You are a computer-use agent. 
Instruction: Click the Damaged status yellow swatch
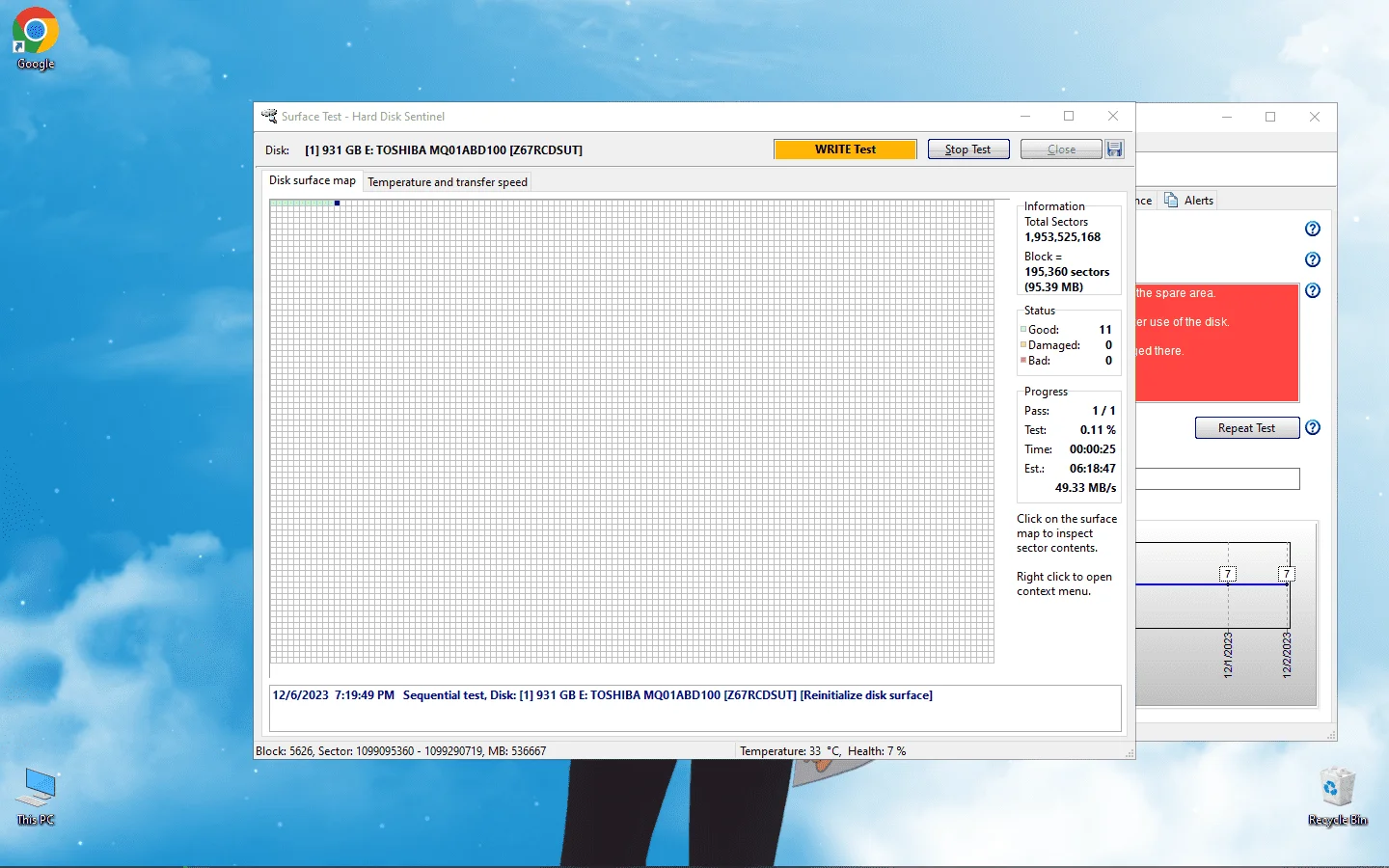[1023, 345]
